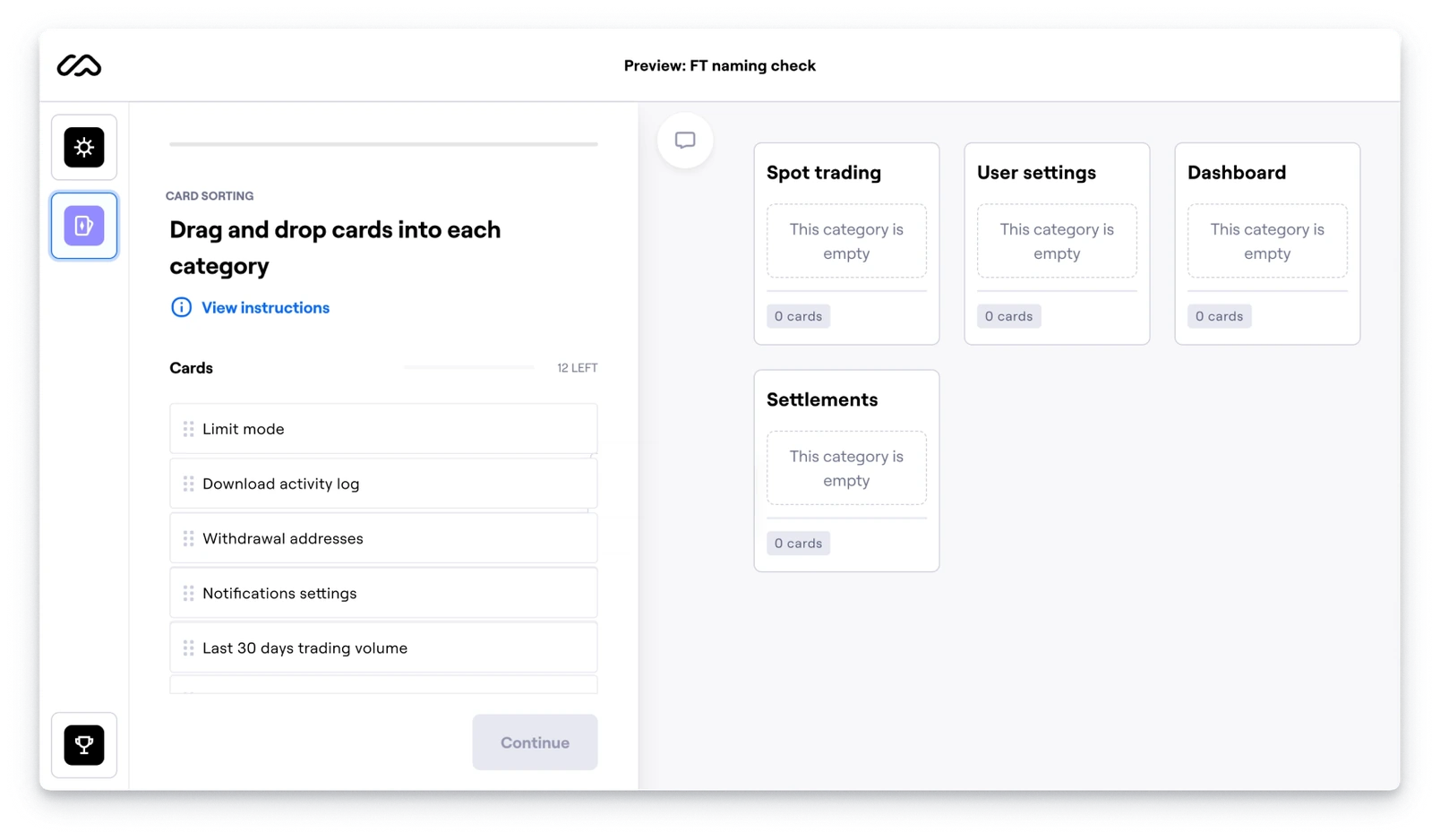Select the Last 30 days trading volume card
Viewport: 1440px width, 840px height.
point(383,647)
